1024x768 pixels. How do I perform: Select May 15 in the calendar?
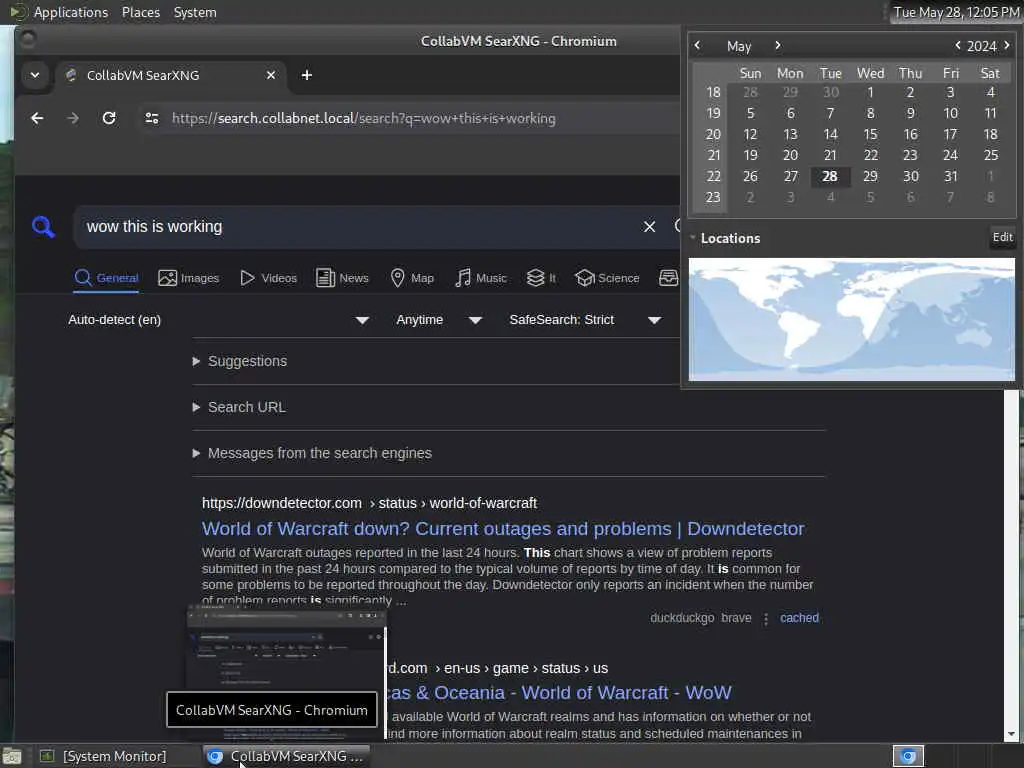click(871, 135)
